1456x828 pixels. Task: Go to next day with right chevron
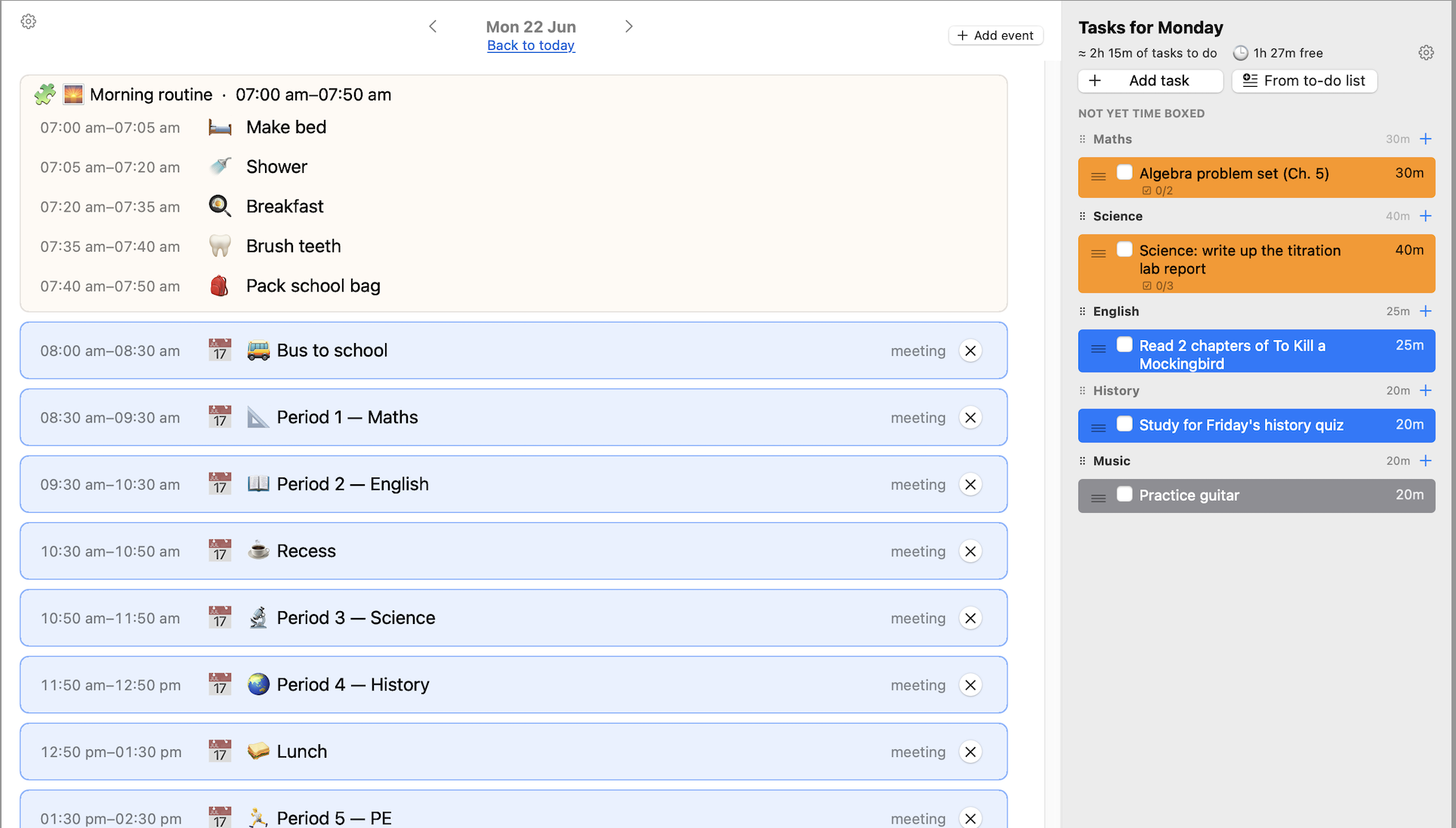click(x=628, y=26)
